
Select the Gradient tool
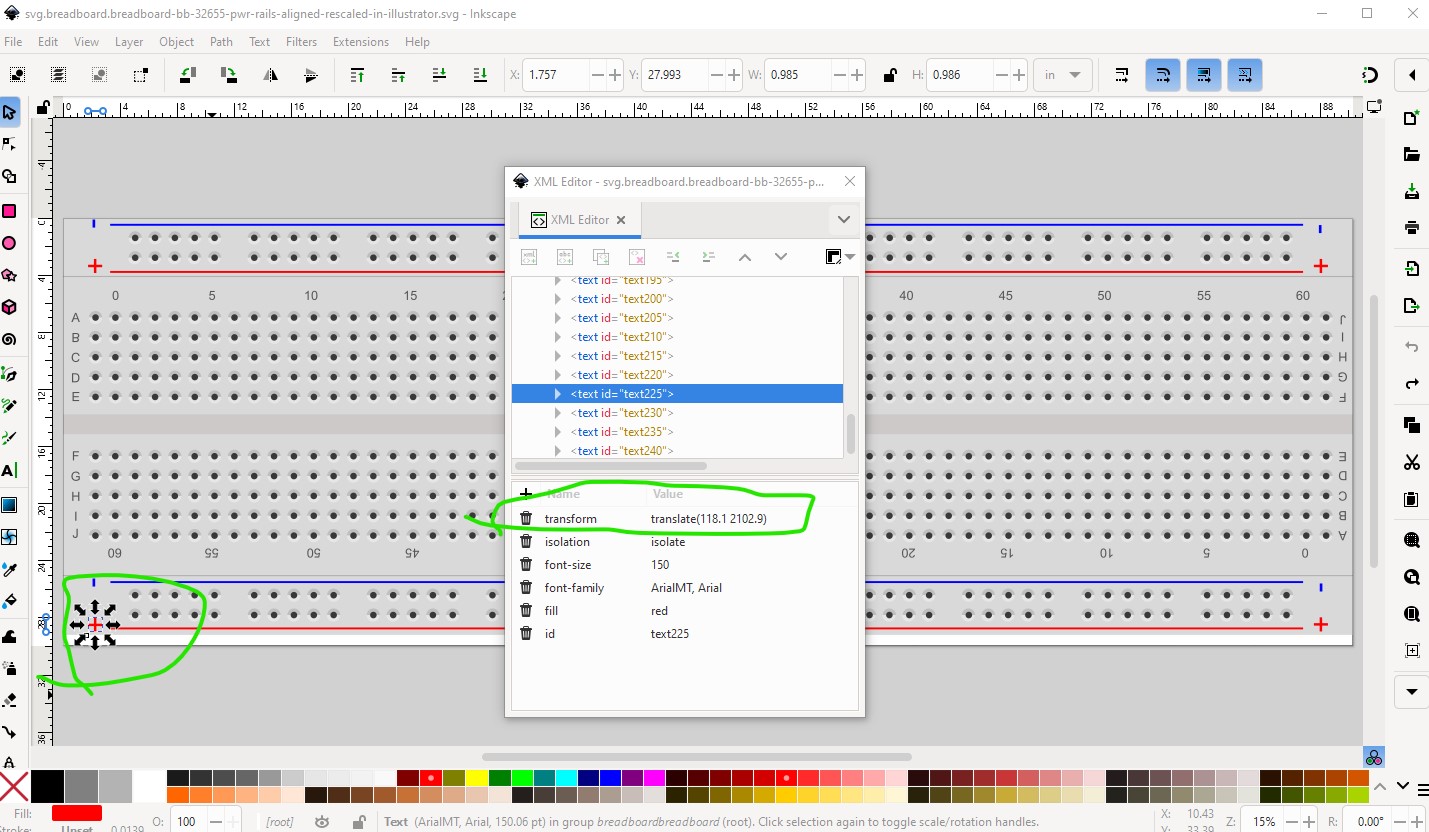(10, 504)
